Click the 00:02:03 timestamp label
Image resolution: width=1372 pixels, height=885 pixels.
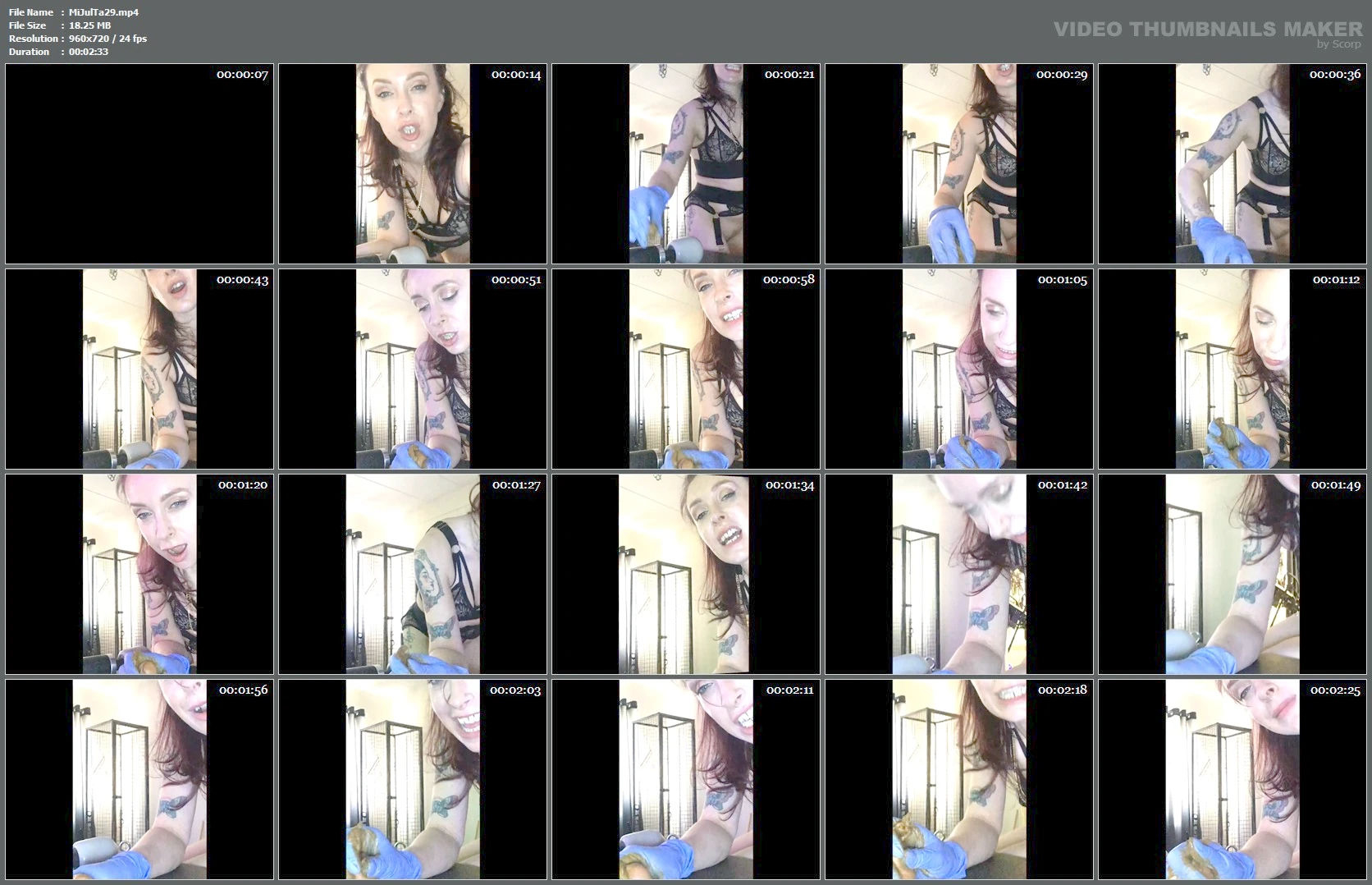pyautogui.click(x=515, y=690)
